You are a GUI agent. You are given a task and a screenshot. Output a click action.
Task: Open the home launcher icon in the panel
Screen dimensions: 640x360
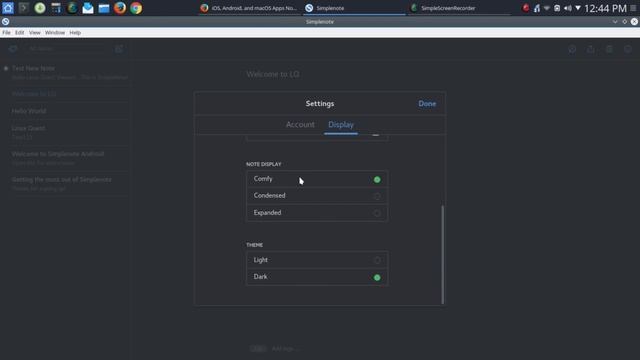coord(8,8)
